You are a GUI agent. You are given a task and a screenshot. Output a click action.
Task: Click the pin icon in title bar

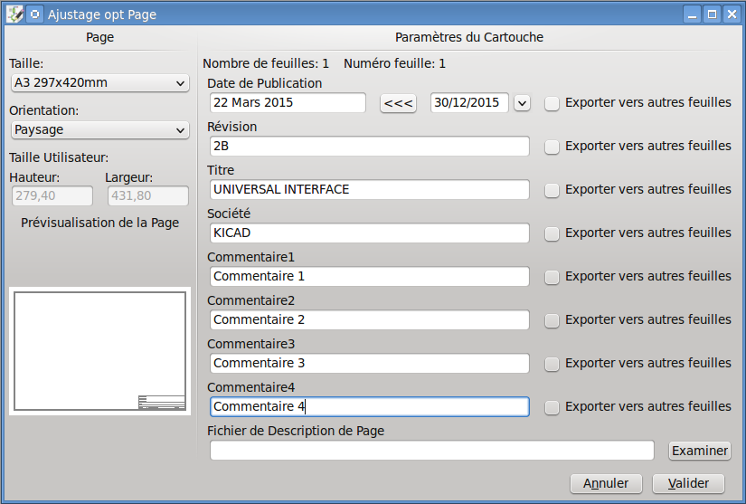coord(35,14)
